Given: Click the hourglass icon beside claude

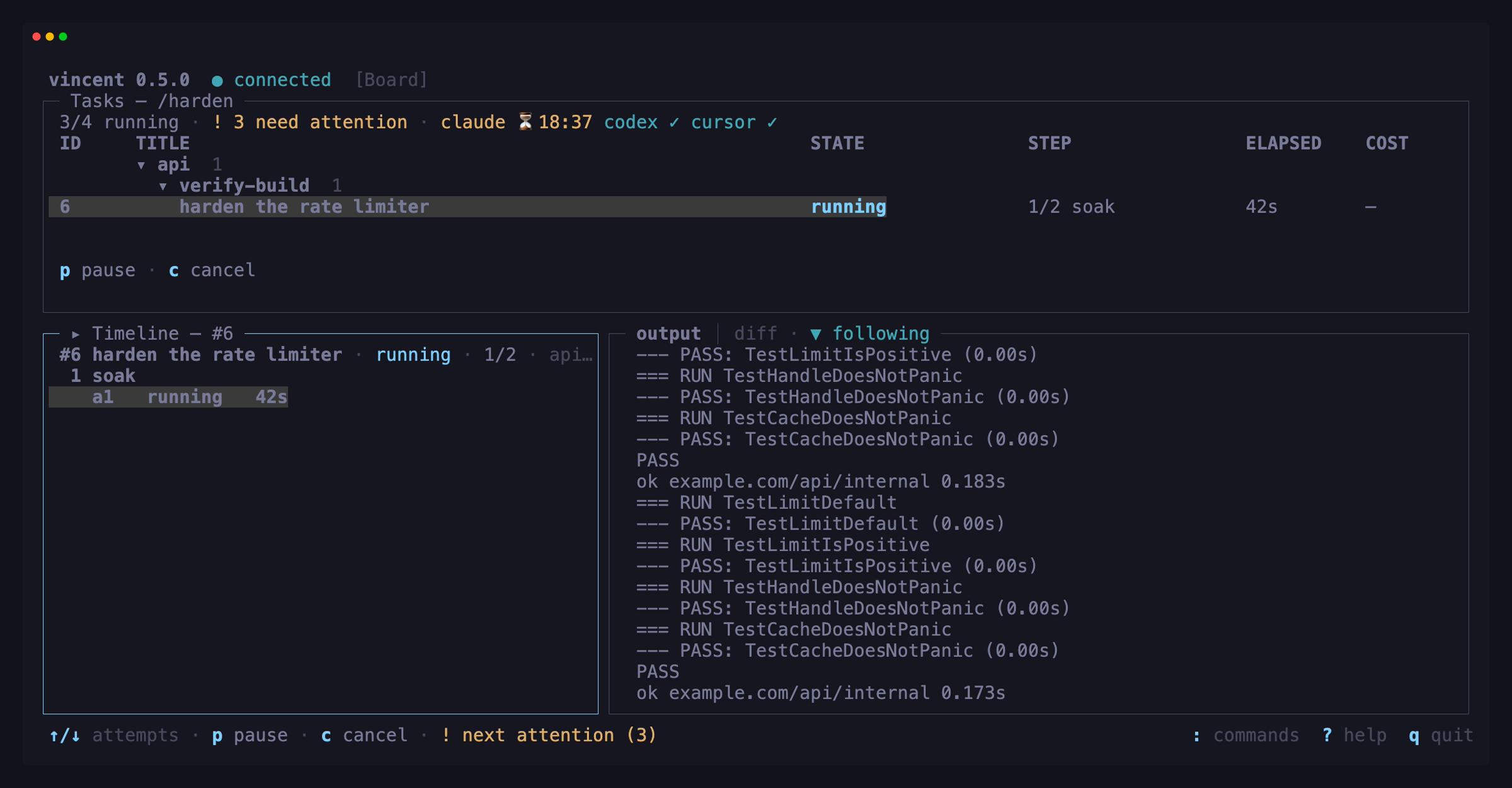Looking at the screenshot, I should point(525,122).
